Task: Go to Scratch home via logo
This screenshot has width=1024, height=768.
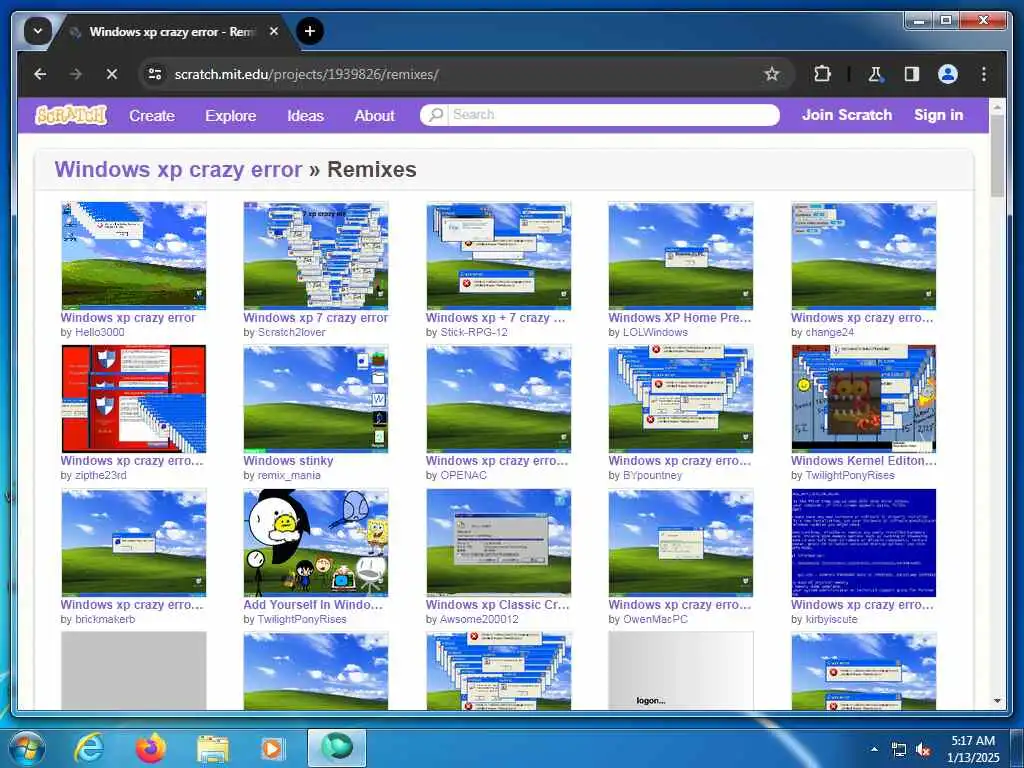Action: (71, 115)
